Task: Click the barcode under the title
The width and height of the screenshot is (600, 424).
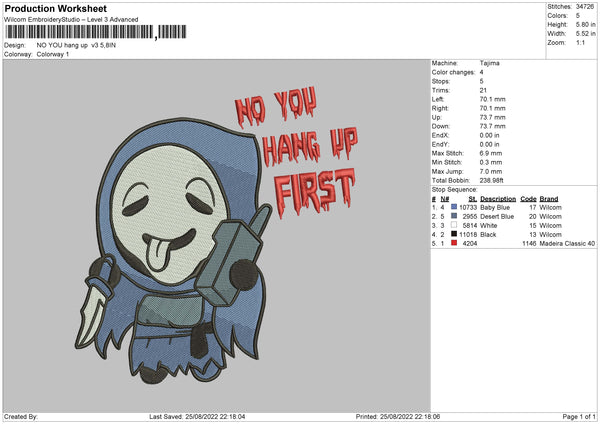Action: [95, 32]
